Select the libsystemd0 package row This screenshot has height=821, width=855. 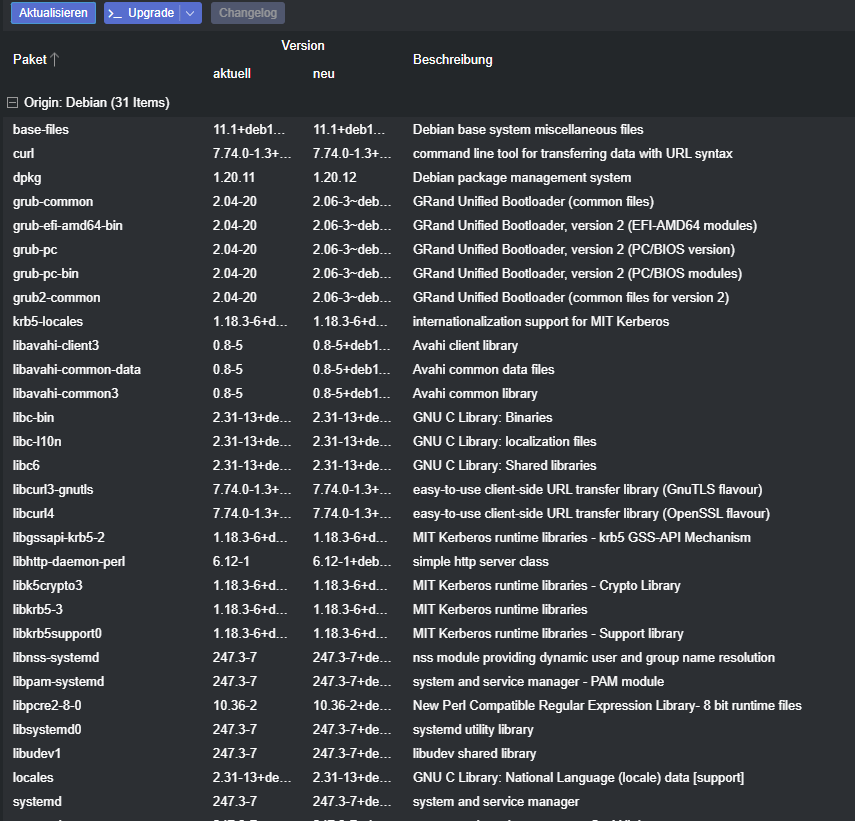click(x=429, y=729)
